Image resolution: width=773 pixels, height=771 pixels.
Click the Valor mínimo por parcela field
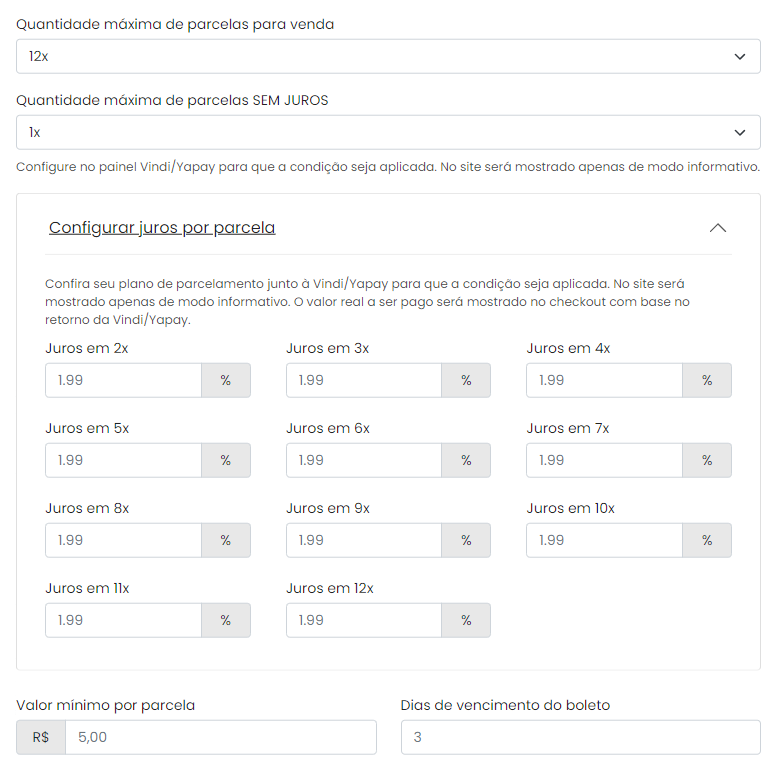(221, 737)
